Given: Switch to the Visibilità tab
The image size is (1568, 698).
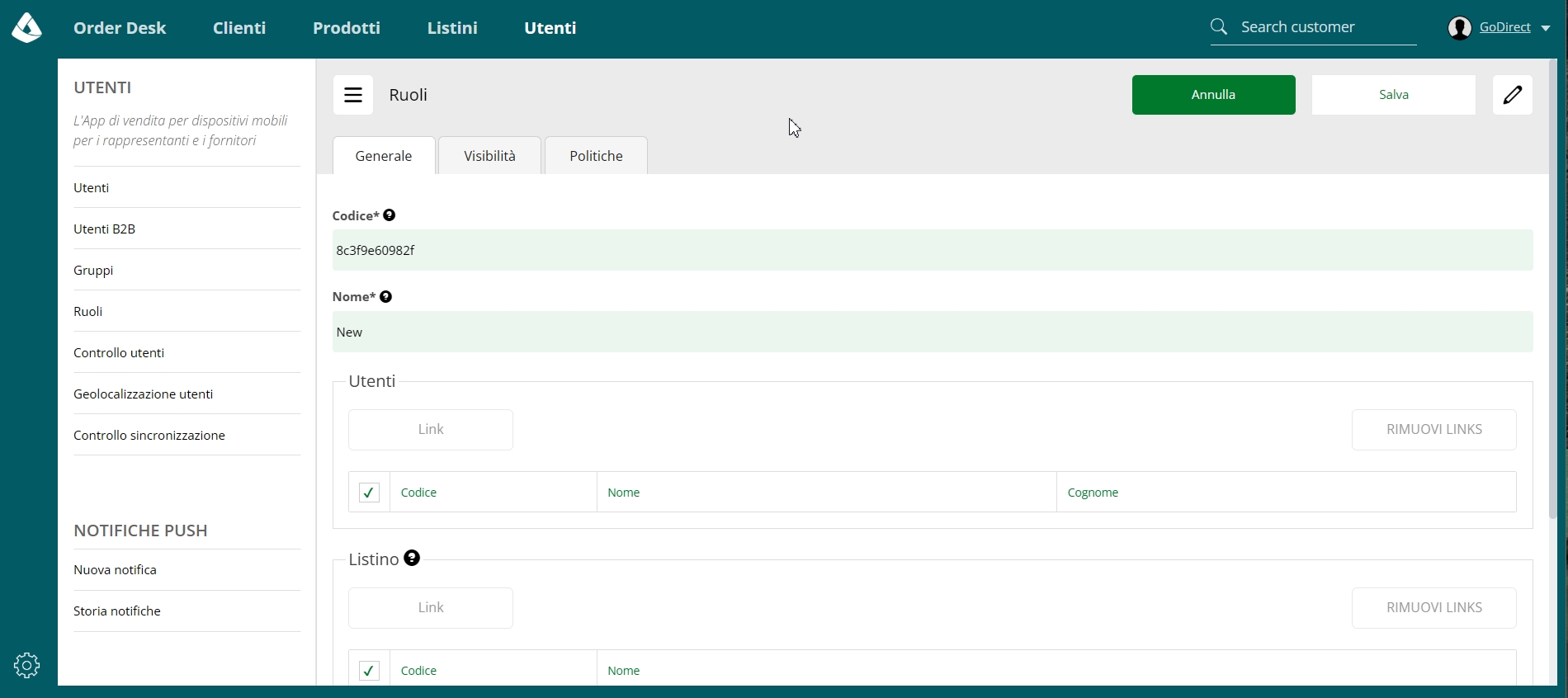Looking at the screenshot, I should pyautogui.click(x=489, y=156).
